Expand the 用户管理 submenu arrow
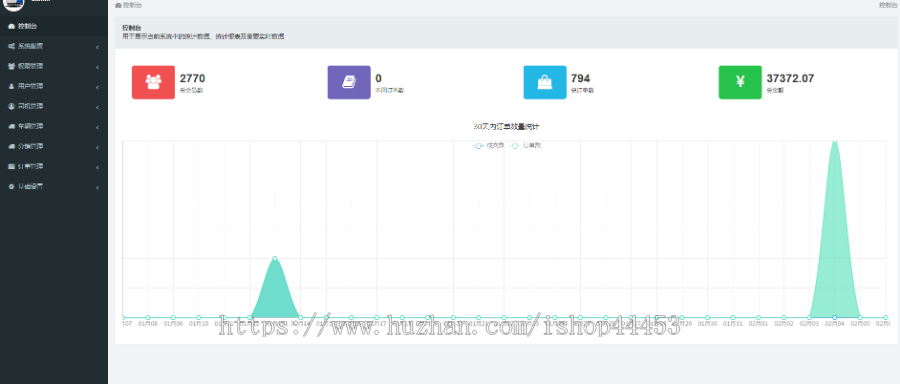This screenshot has width=900, height=384. 98,87
